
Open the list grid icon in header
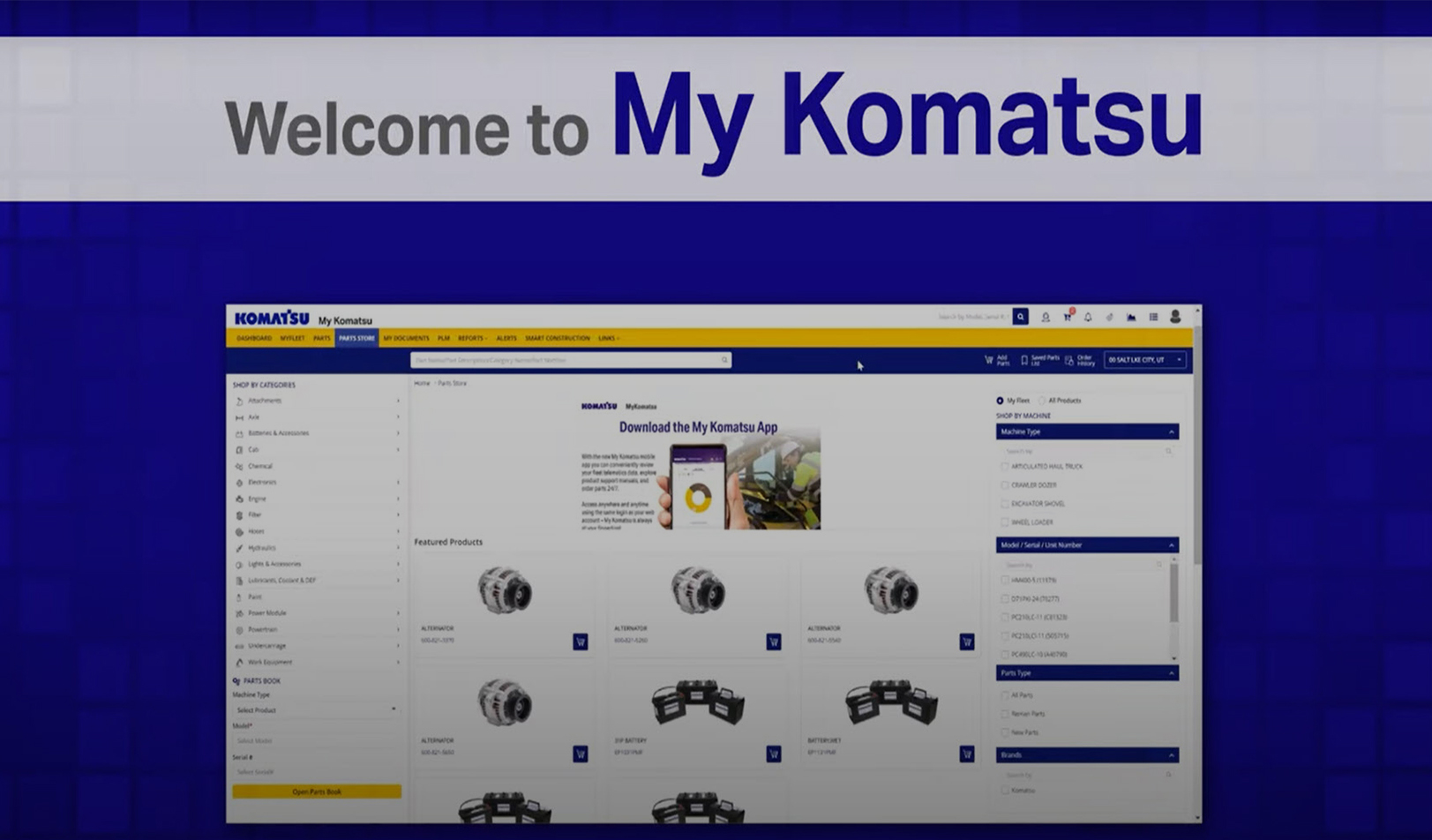click(1153, 317)
